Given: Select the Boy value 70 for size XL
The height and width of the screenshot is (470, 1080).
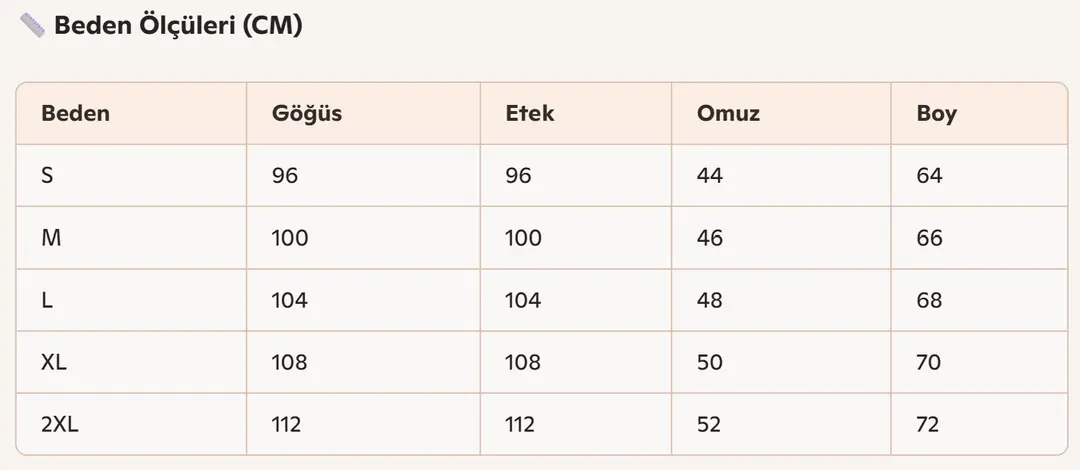Looking at the screenshot, I should (x=928, y=362).
